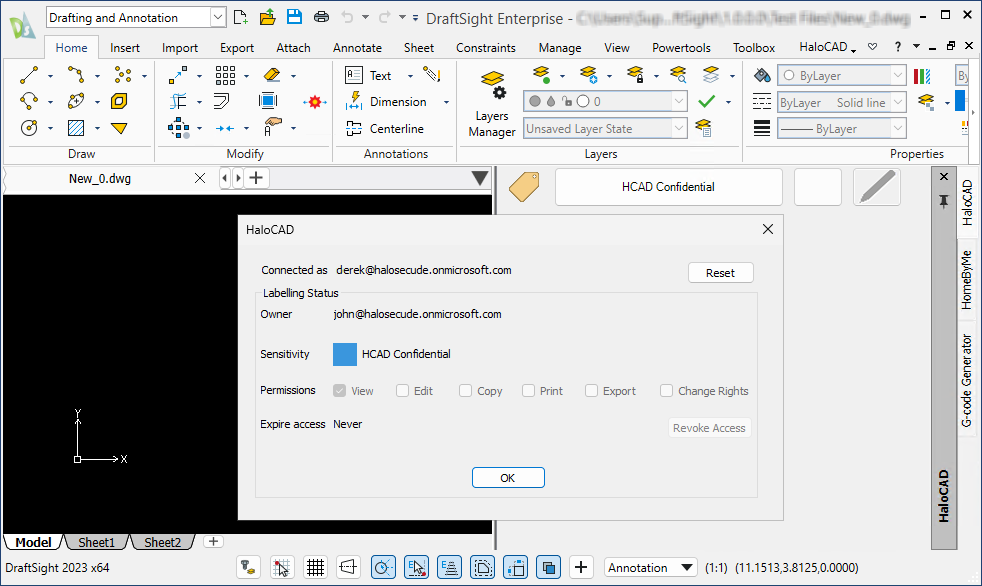Open the Layers Manager
982x586 pixels.
pos(492,104)
